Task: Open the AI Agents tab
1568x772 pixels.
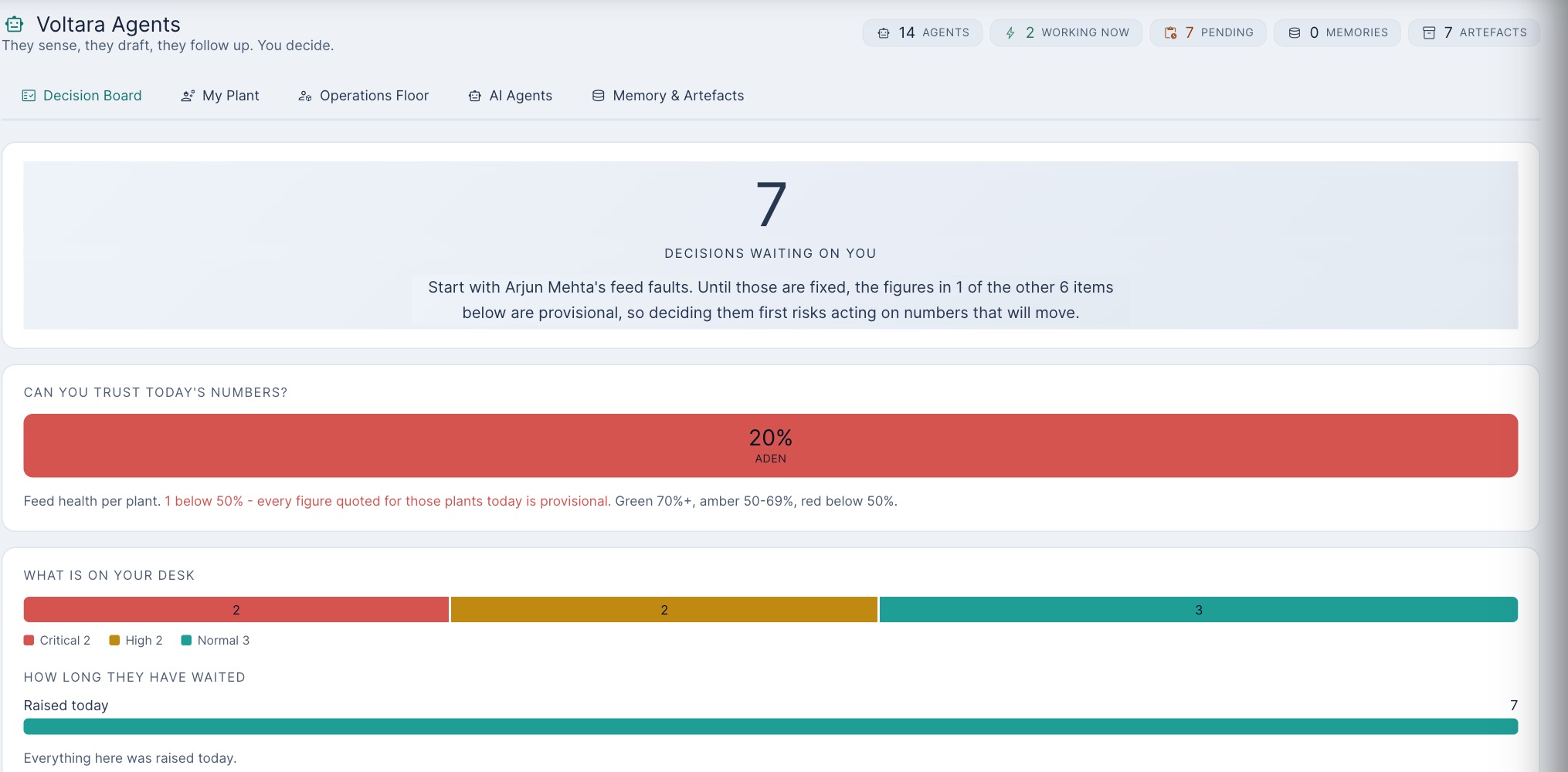Action: [510, 96]
